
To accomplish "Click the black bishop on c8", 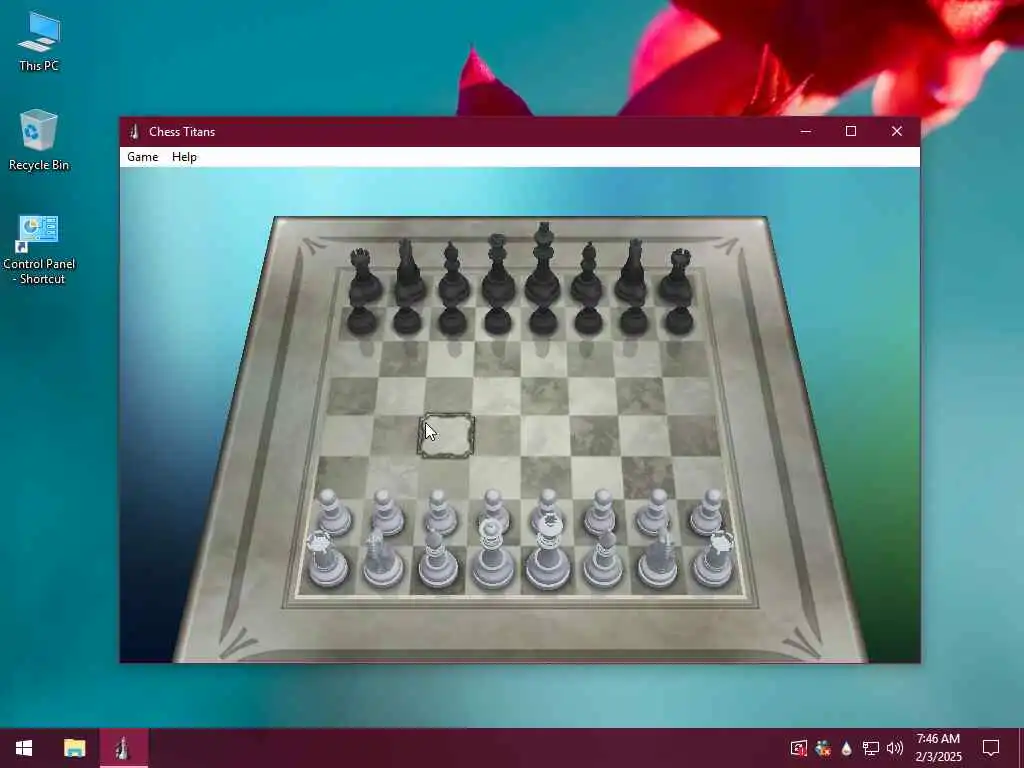I will click(453, 273).
